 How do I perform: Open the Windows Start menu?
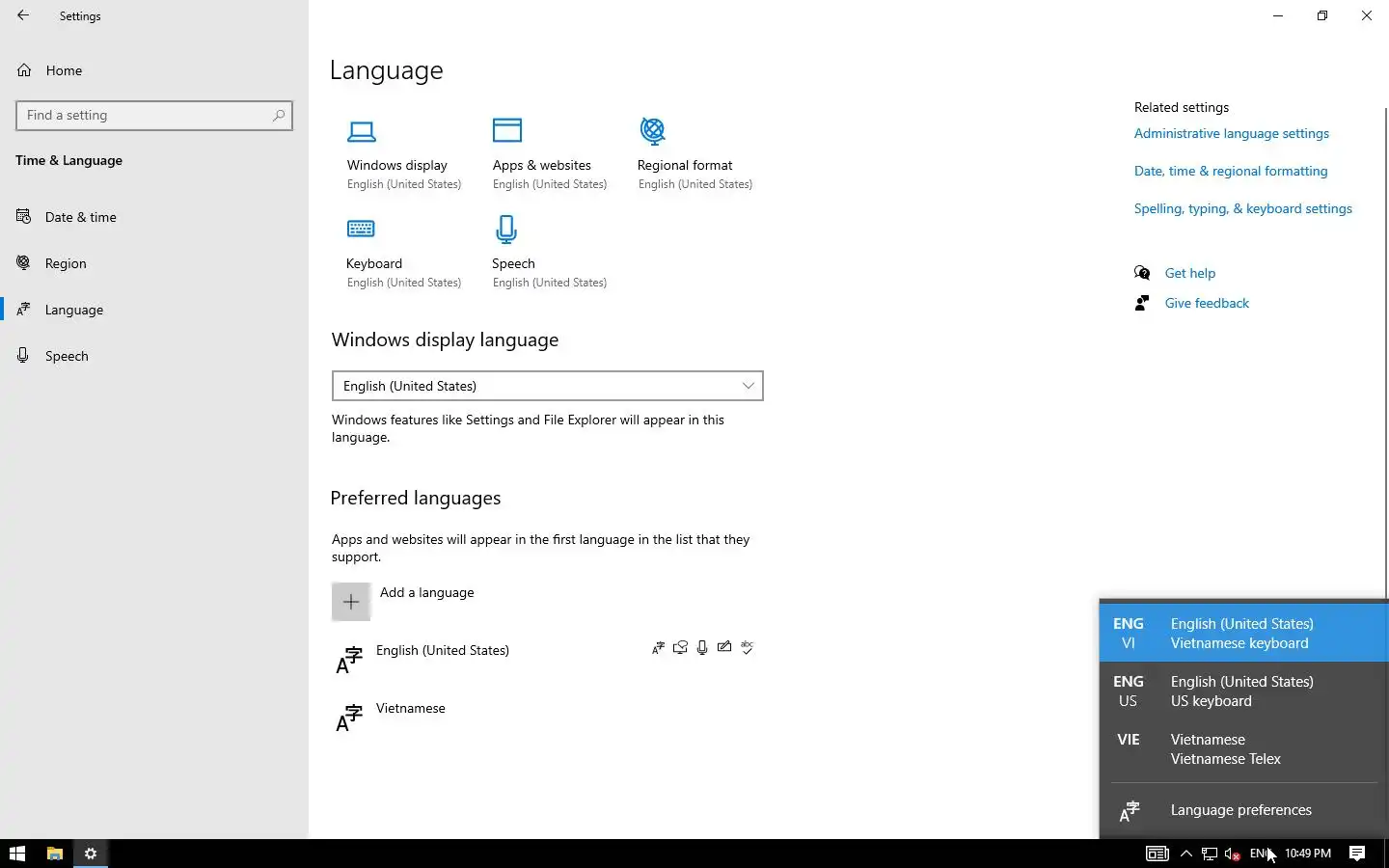coord(16,854)
